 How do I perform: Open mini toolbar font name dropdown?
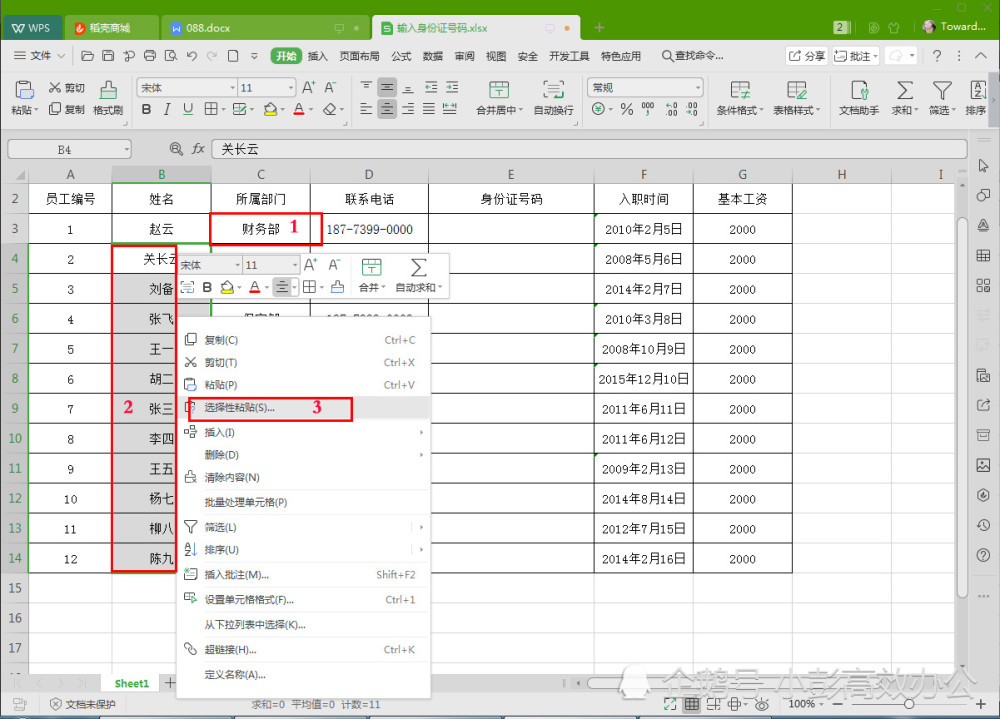237,265
